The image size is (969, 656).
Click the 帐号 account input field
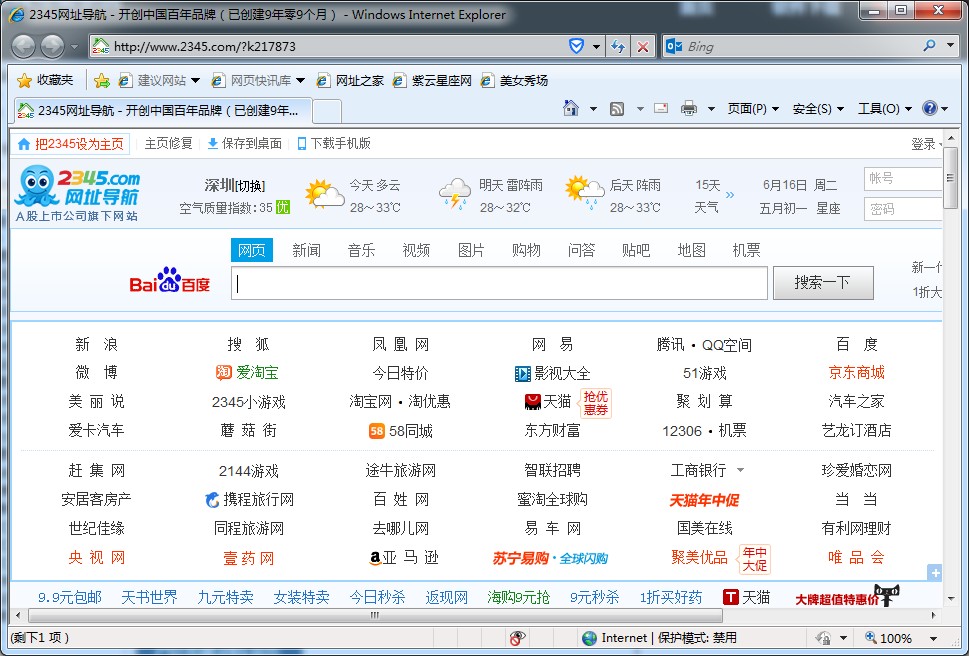click(903, 179)
